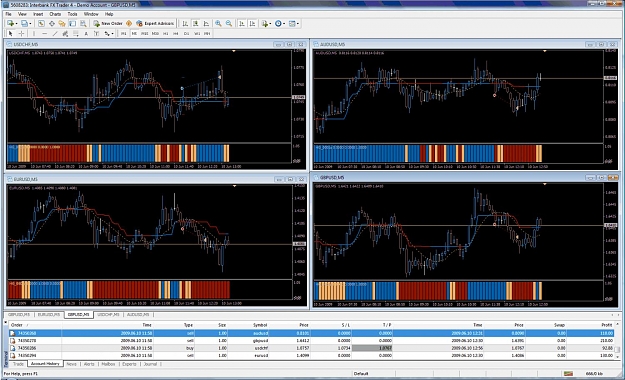Switch timeframe to M1
Image resolution: width=625 pixels, height=380 pixels.
pos(124,33)
